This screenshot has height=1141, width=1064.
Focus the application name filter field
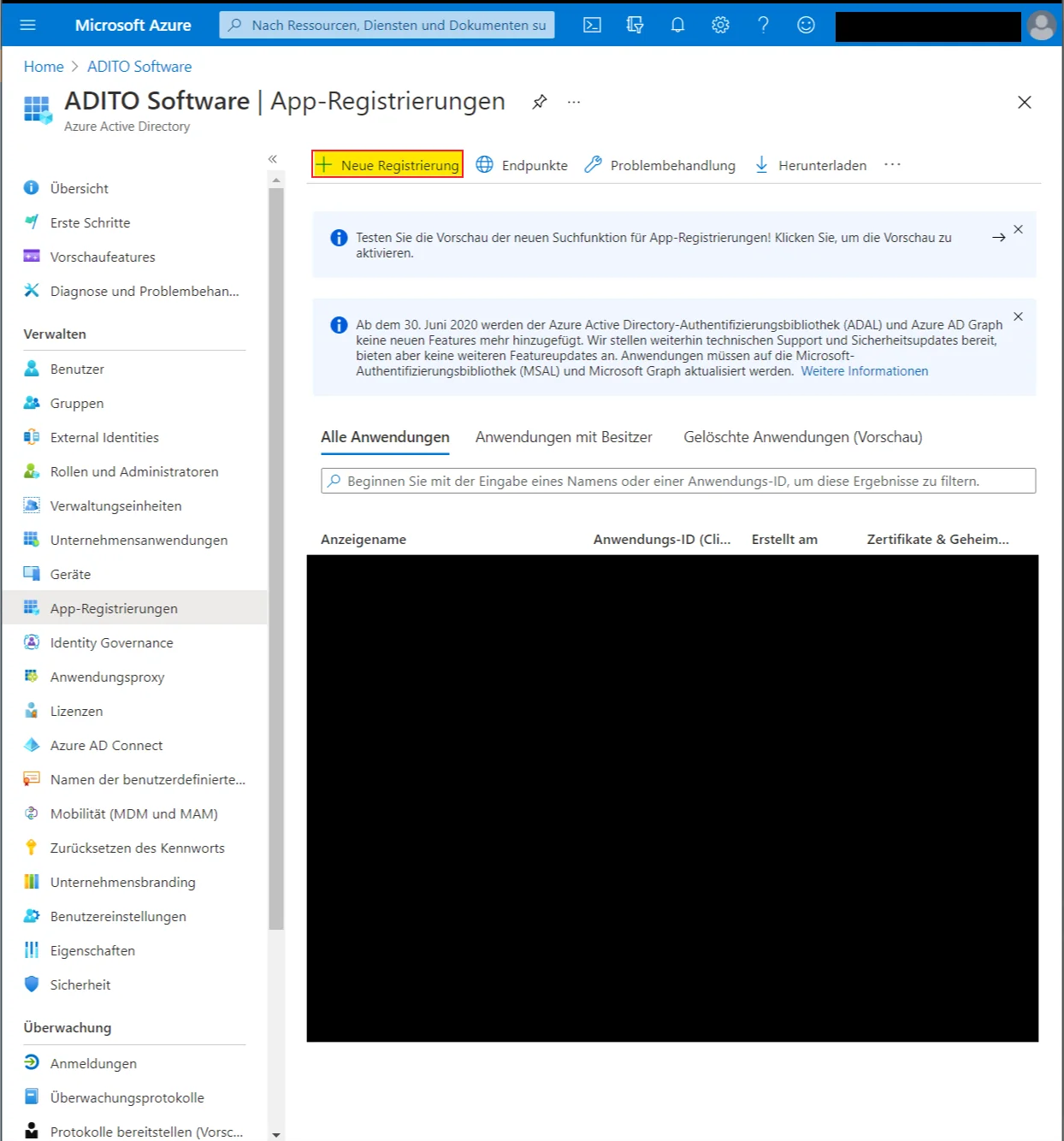pos(678,481)
